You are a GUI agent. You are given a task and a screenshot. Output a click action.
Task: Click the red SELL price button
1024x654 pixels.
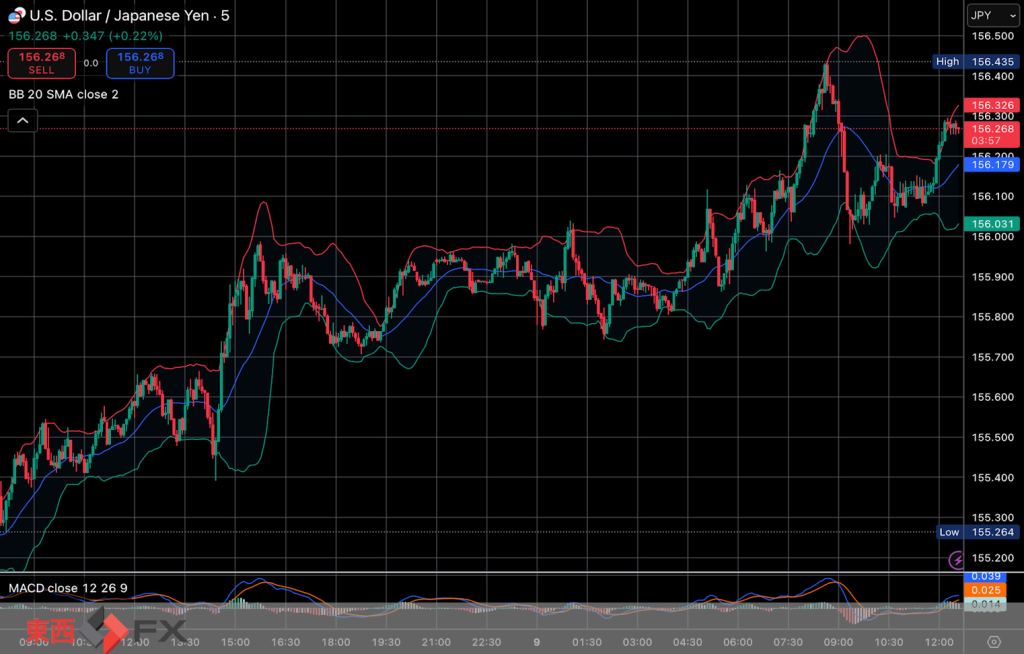click(42, 63)
